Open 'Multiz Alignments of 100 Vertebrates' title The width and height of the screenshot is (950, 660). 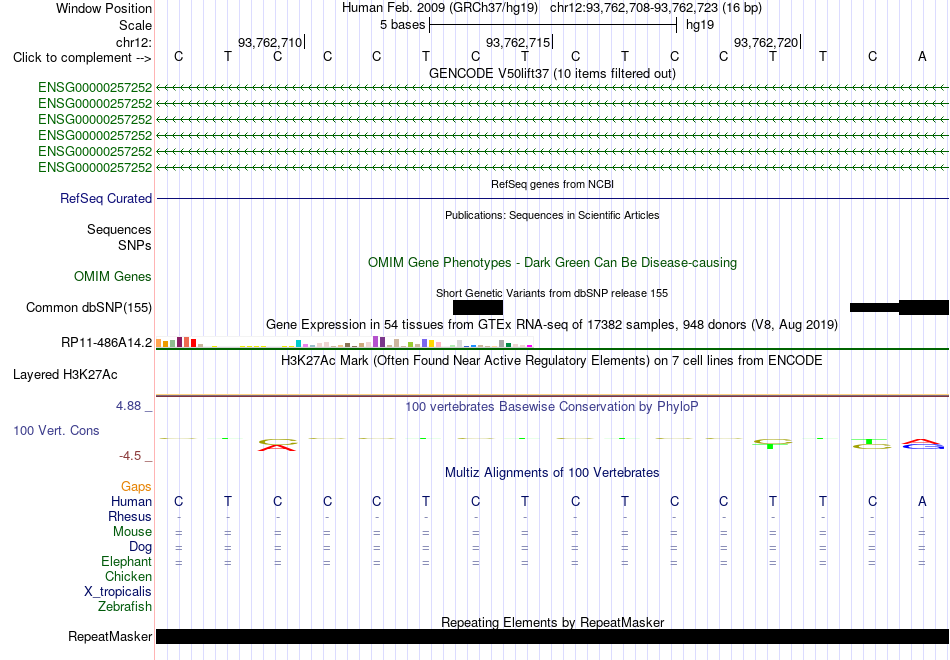point(552,473)
